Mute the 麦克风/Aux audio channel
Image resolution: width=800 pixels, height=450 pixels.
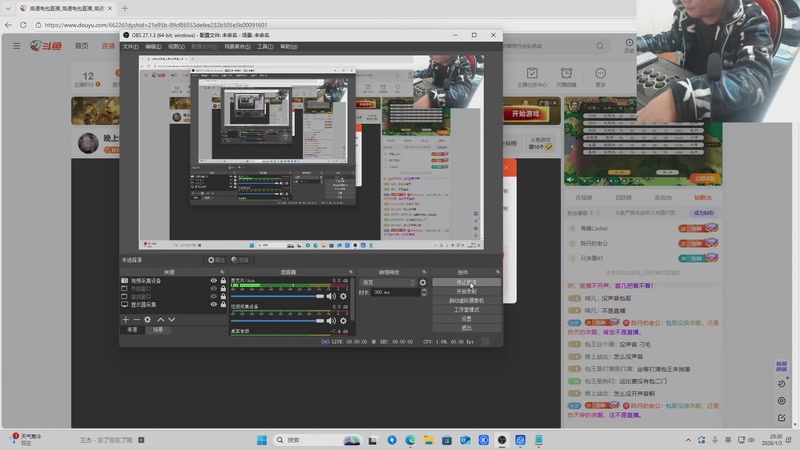coord(331,296)
